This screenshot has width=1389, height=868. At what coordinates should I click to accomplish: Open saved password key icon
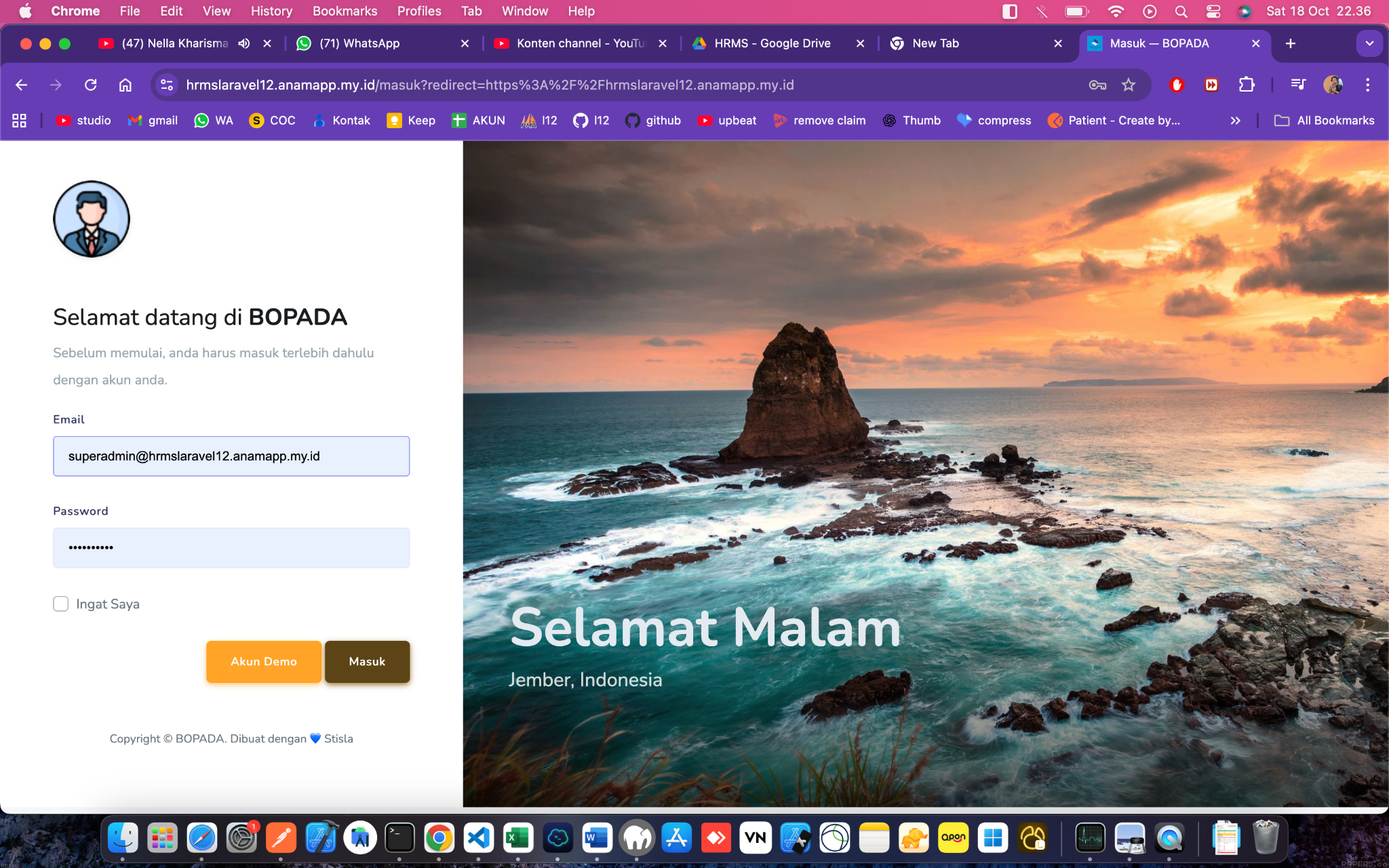(1097, 85)
